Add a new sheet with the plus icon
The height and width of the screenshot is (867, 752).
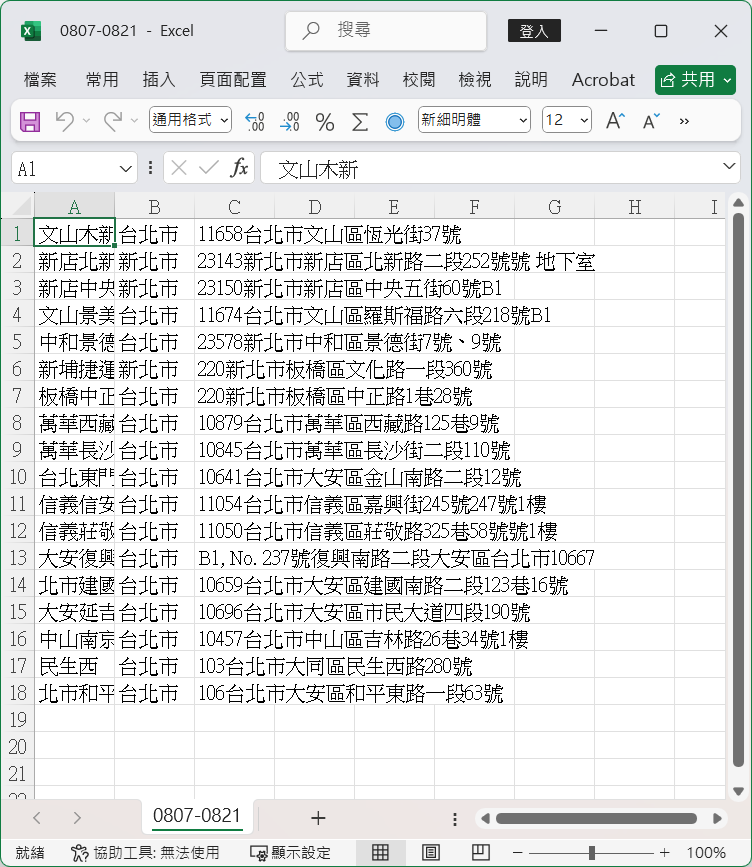point(318,818)
